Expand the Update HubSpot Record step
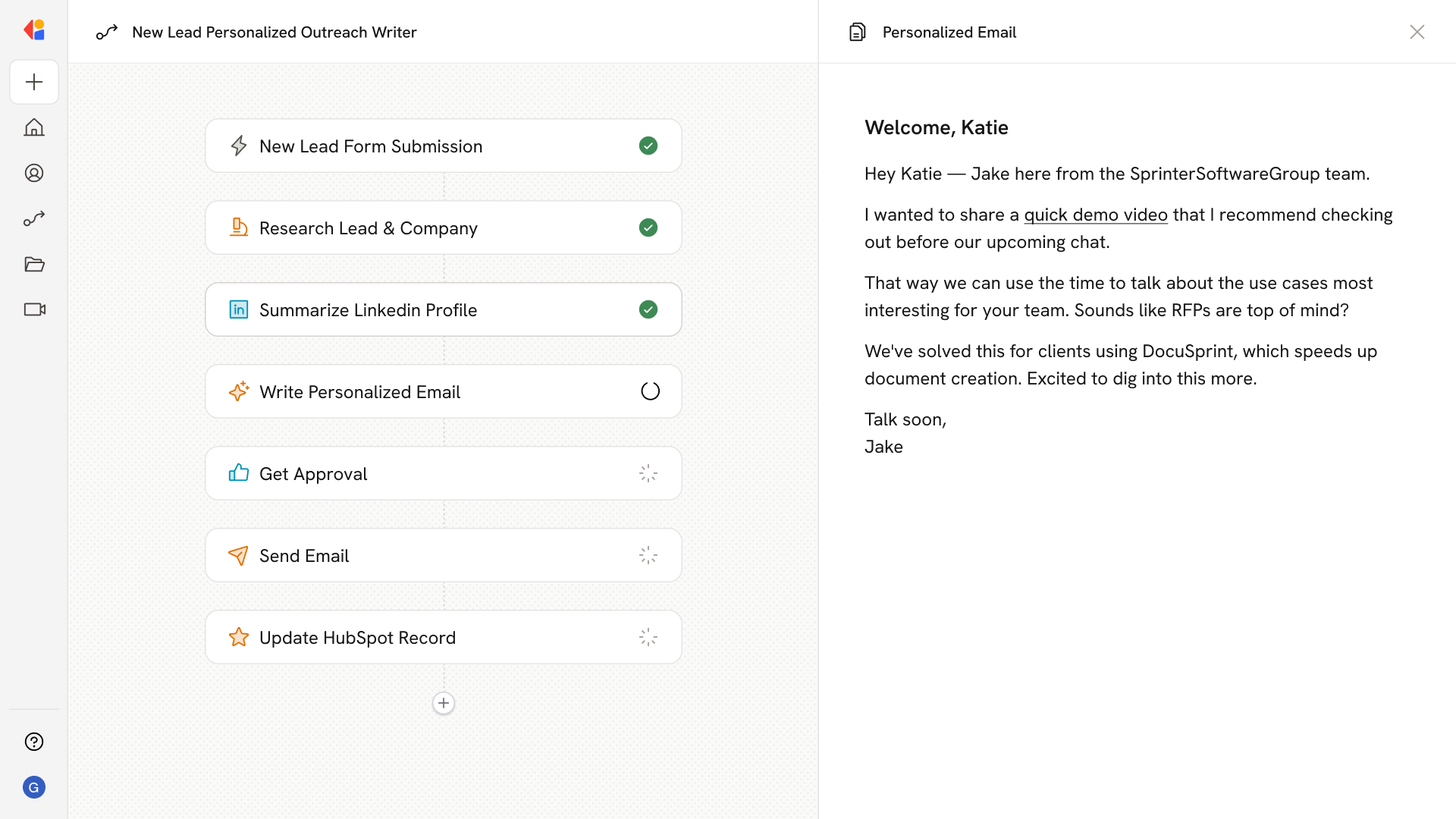 [444, 637]
